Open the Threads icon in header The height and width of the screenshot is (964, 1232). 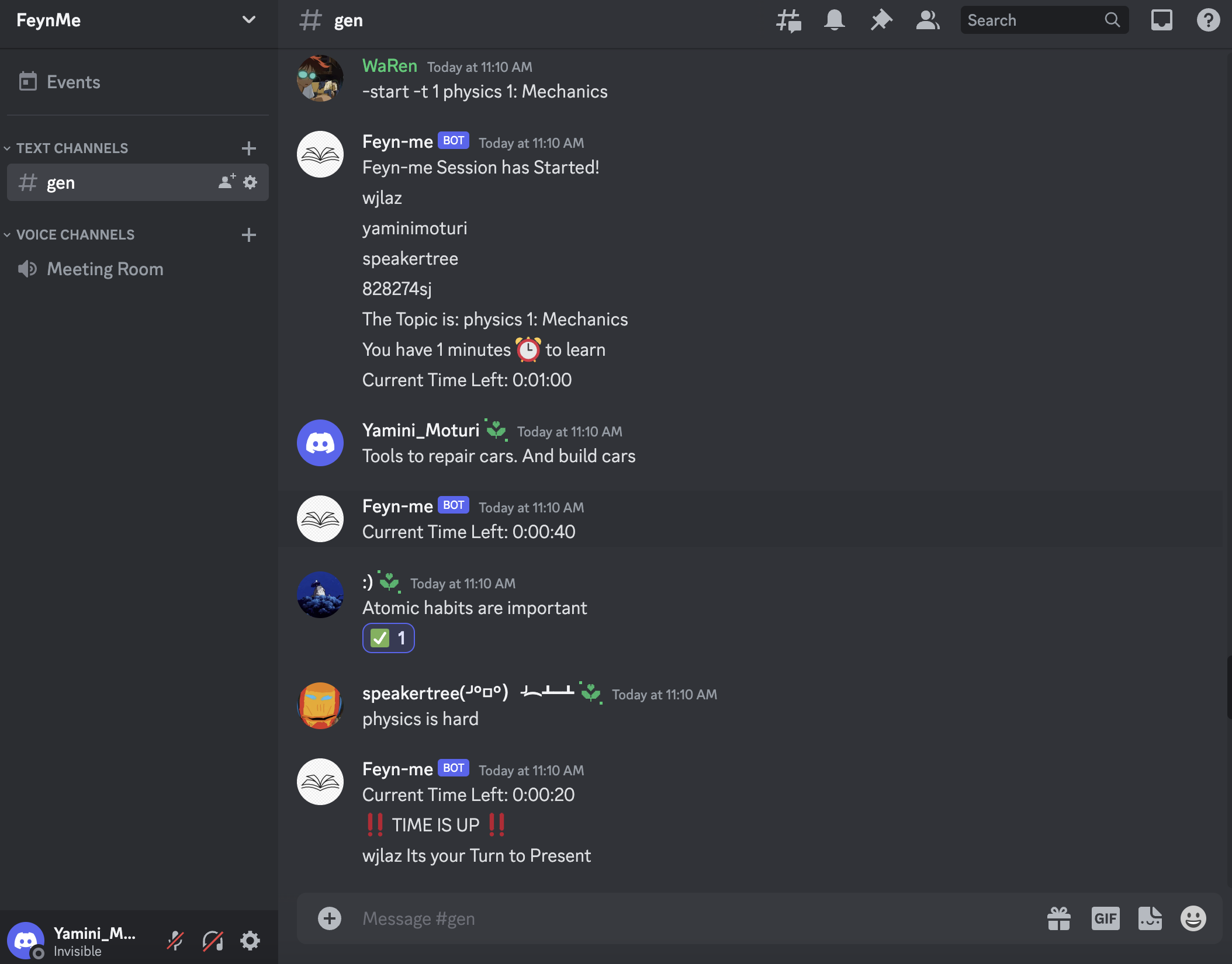click(x=788, y=21)
